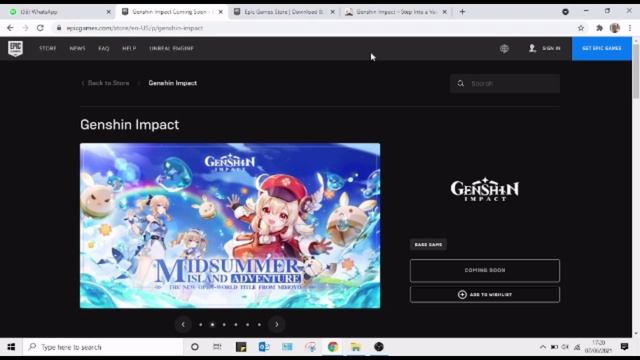
Task: Open the FAQ menu item
Action: [104, 48]
